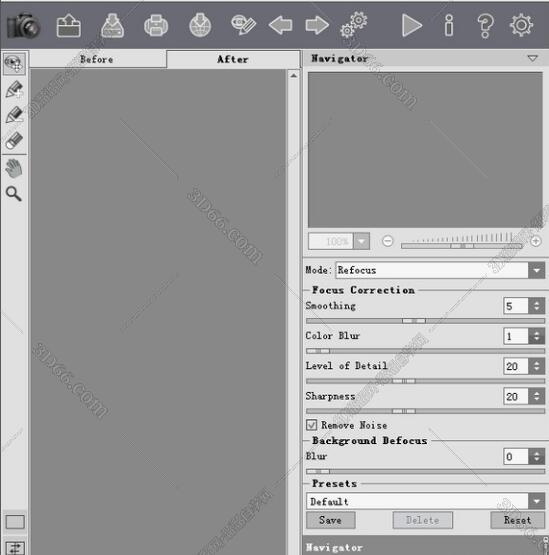Image resolution: width=549 pixels, height=555 pixels.
Task: Click the redo right arrow icon
Action: click(x=317, y=25)
